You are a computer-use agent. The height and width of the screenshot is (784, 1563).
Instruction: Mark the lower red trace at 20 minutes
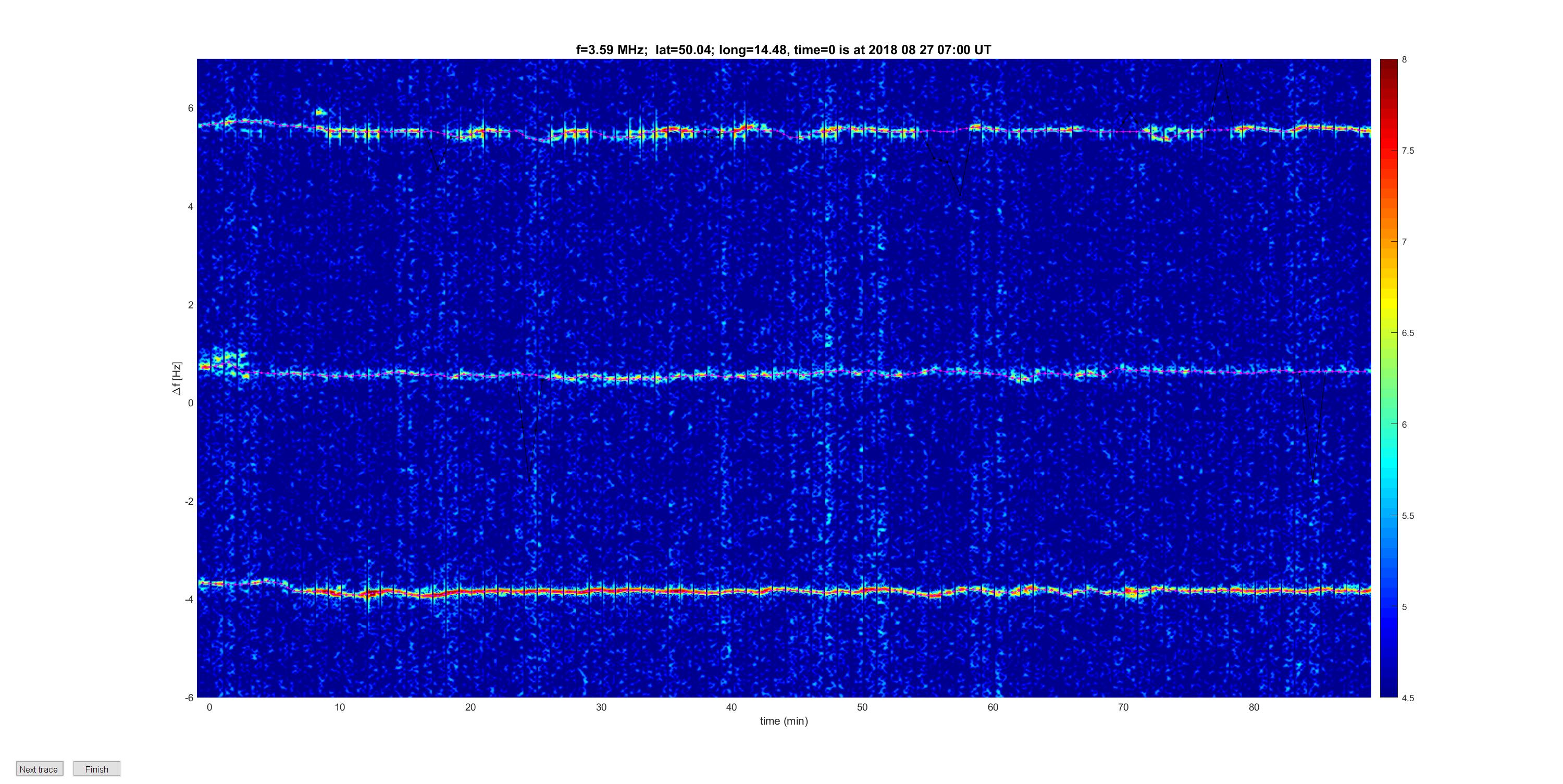(x=470, y=591)
